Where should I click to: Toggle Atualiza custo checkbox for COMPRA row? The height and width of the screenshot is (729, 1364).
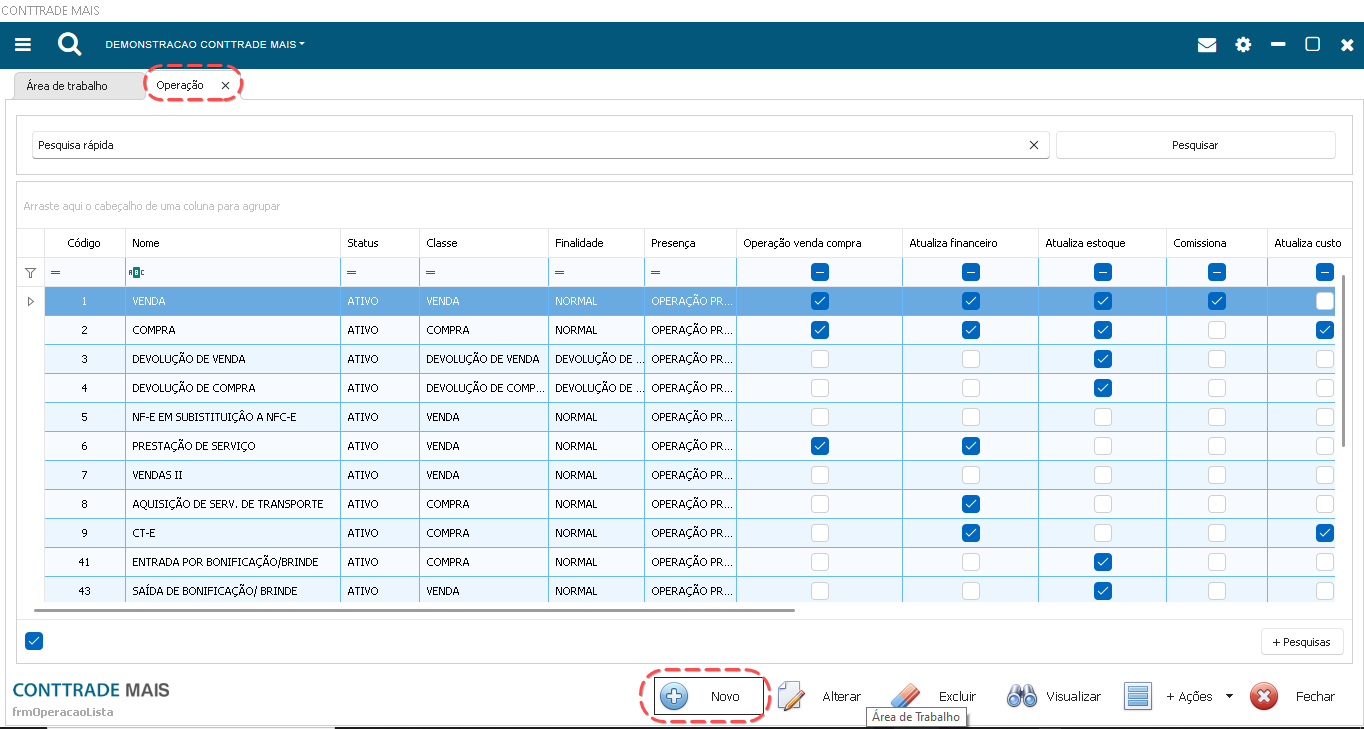(x=1324, y=330)
